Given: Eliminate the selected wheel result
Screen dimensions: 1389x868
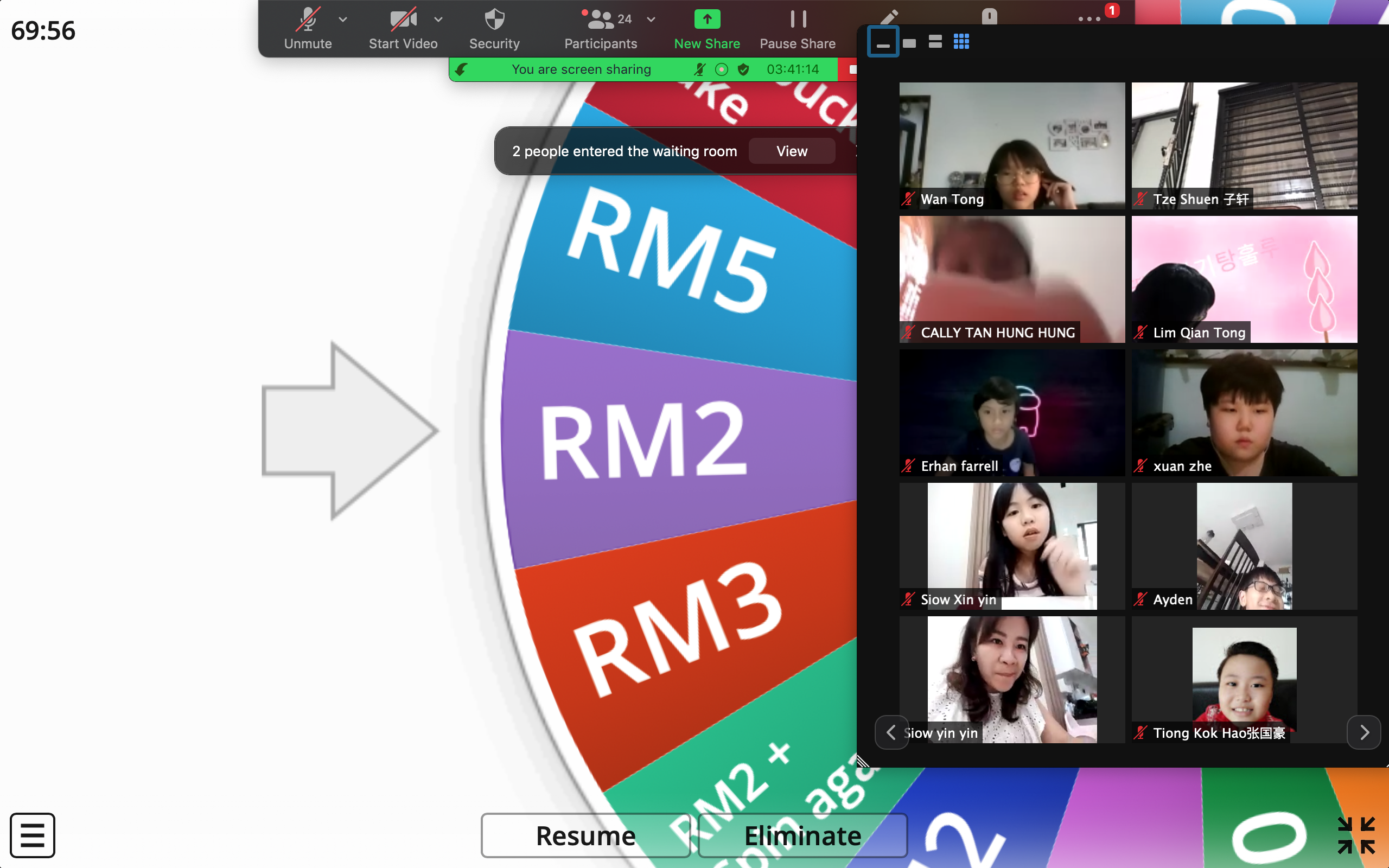Looking at the screenshot, I should pyautogui.click(x=802, y=835).
